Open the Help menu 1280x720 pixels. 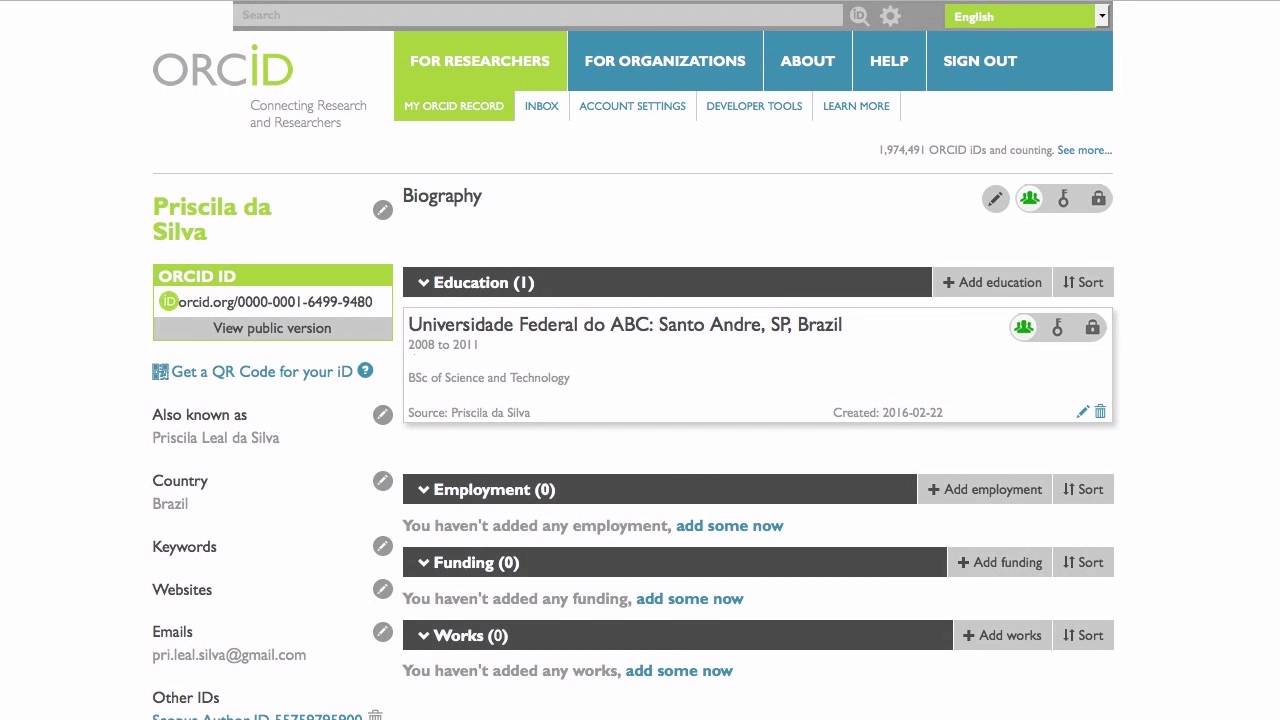tap(889, 61)
